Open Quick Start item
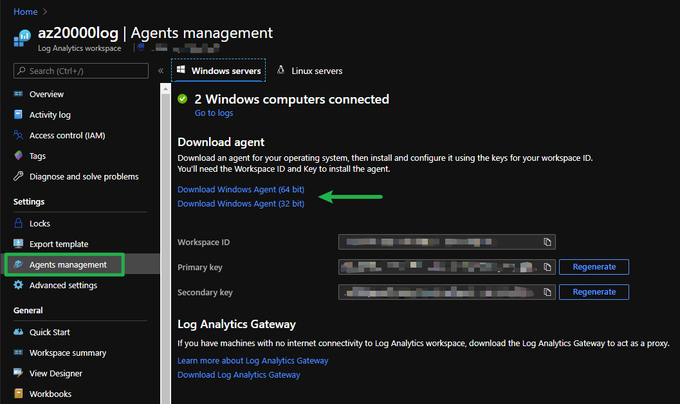The image size is (680, 404). click(49, 332)
